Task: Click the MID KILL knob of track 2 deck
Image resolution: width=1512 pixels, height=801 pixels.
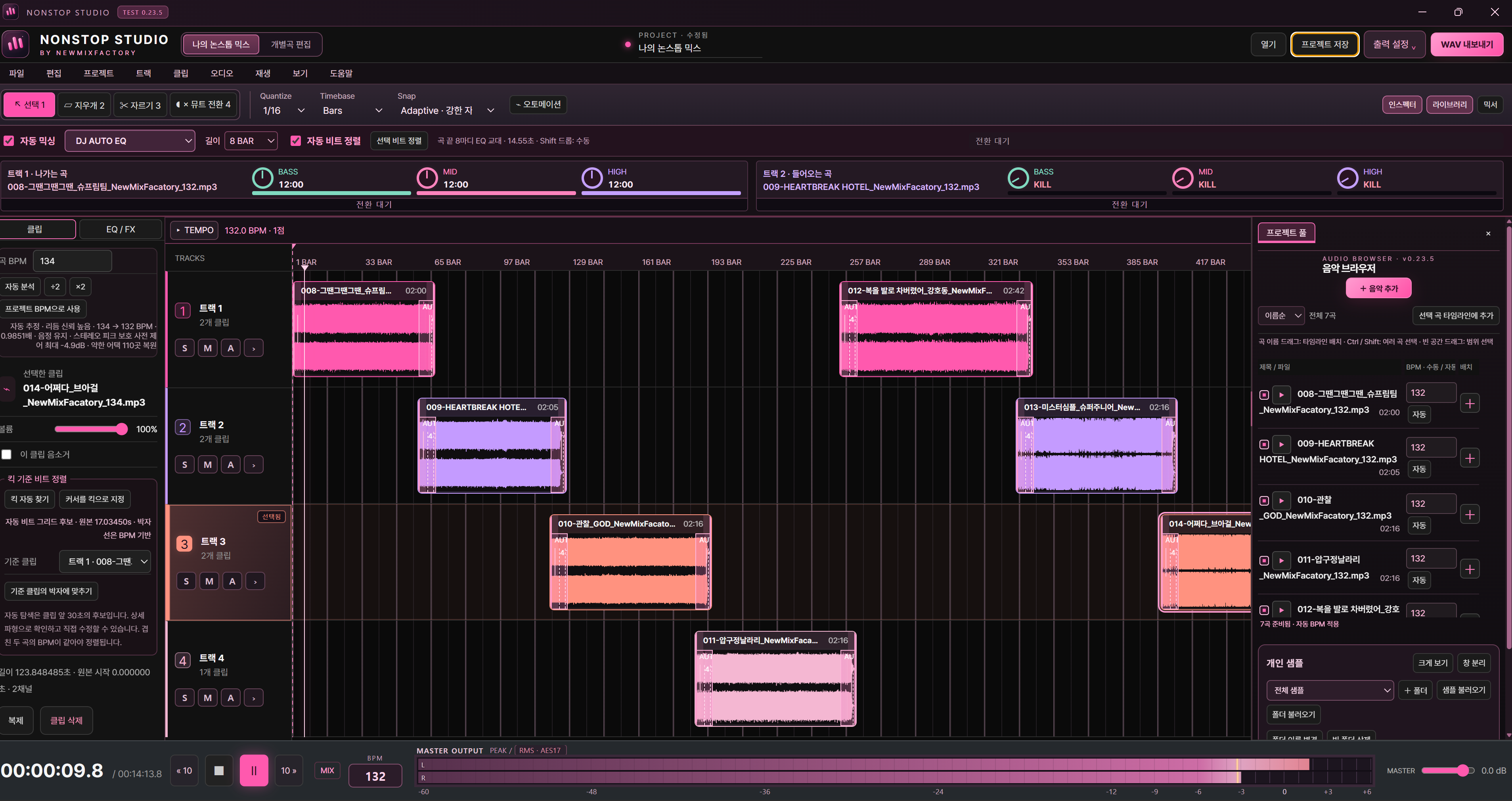Action: (x=1182, y=178)
